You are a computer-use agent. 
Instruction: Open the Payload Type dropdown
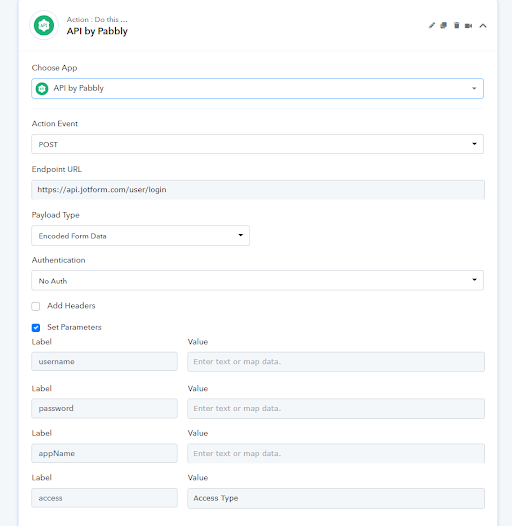pos(140,236)
